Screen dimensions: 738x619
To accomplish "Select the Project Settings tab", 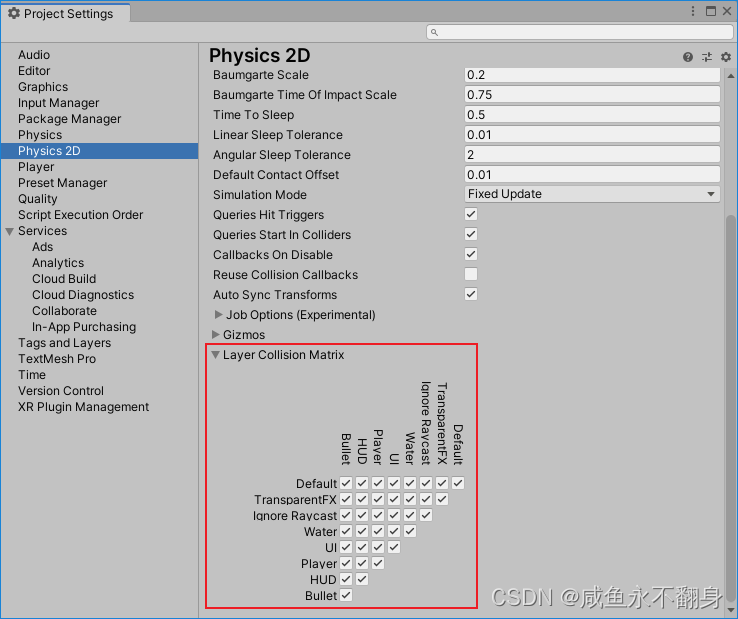I will click(x=66, y=13).
